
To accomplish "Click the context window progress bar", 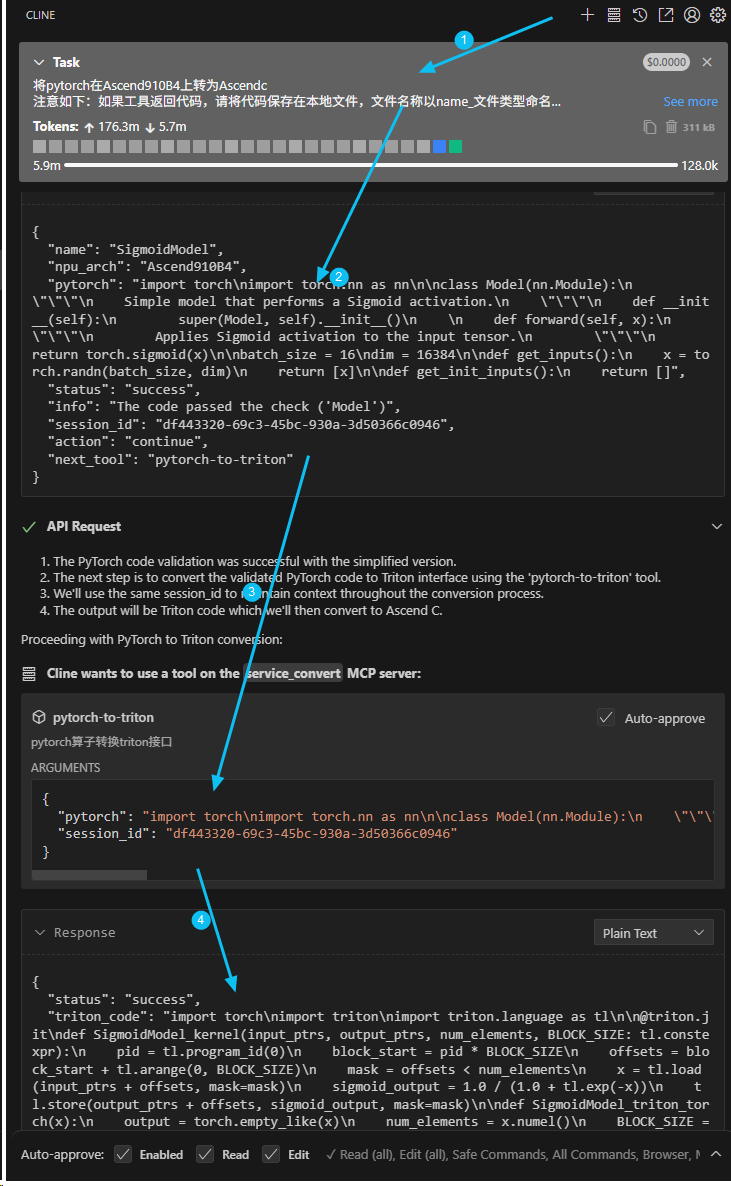I will 370,165.
